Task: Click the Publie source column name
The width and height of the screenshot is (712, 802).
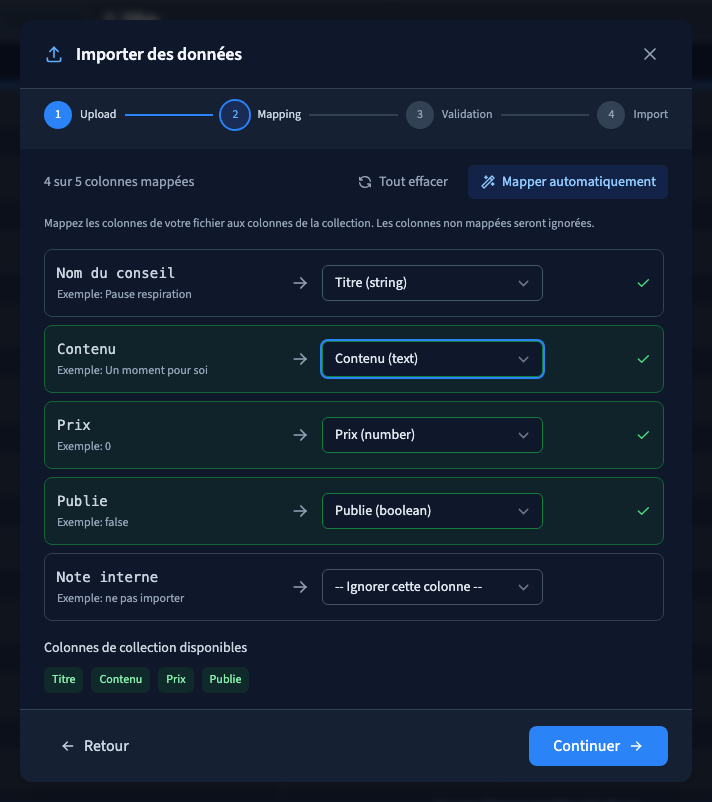Action: (82, 501)
